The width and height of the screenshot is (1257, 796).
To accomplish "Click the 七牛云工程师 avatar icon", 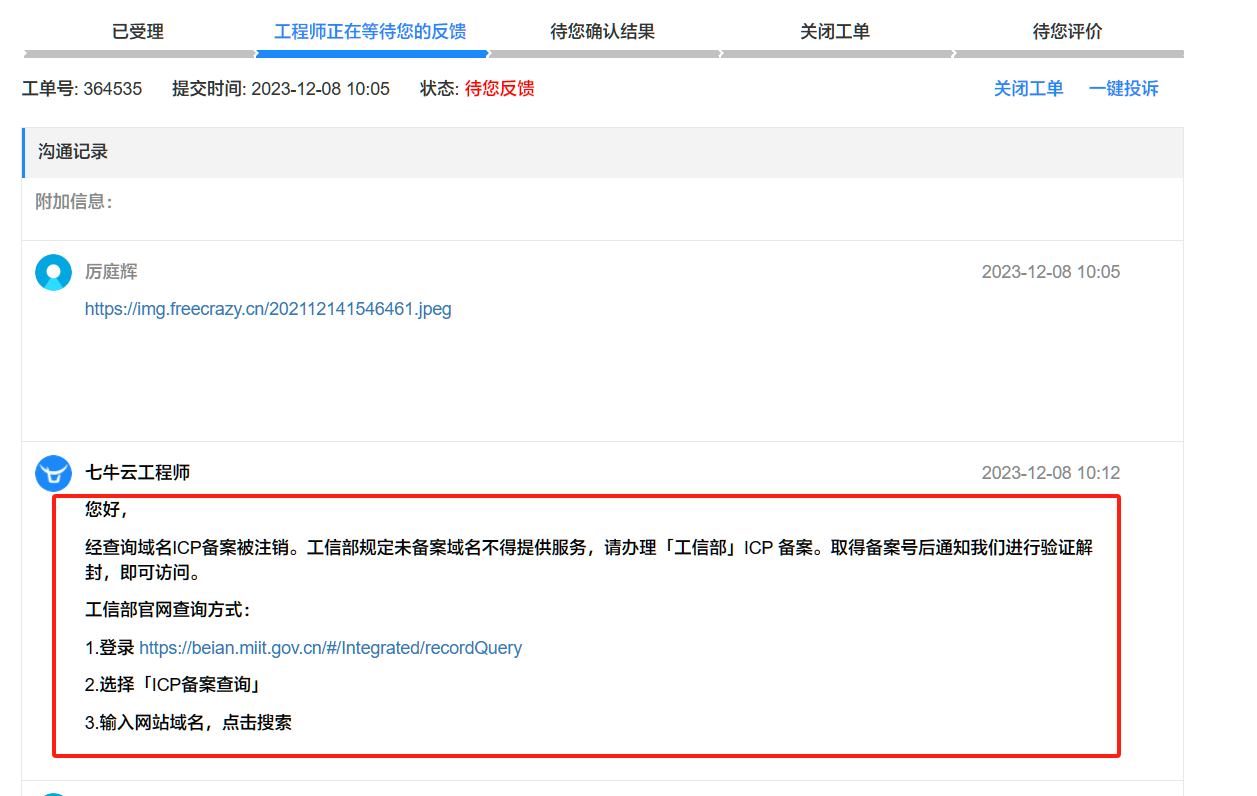I will click(x=53, y=473).
